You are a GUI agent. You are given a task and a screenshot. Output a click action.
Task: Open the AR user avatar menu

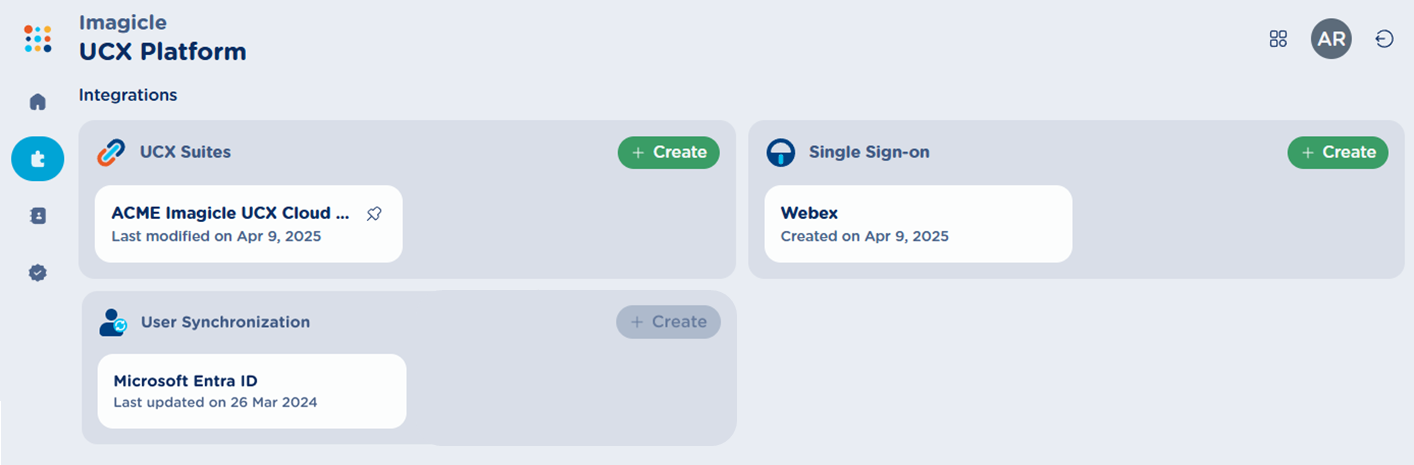pos(1331,39)
